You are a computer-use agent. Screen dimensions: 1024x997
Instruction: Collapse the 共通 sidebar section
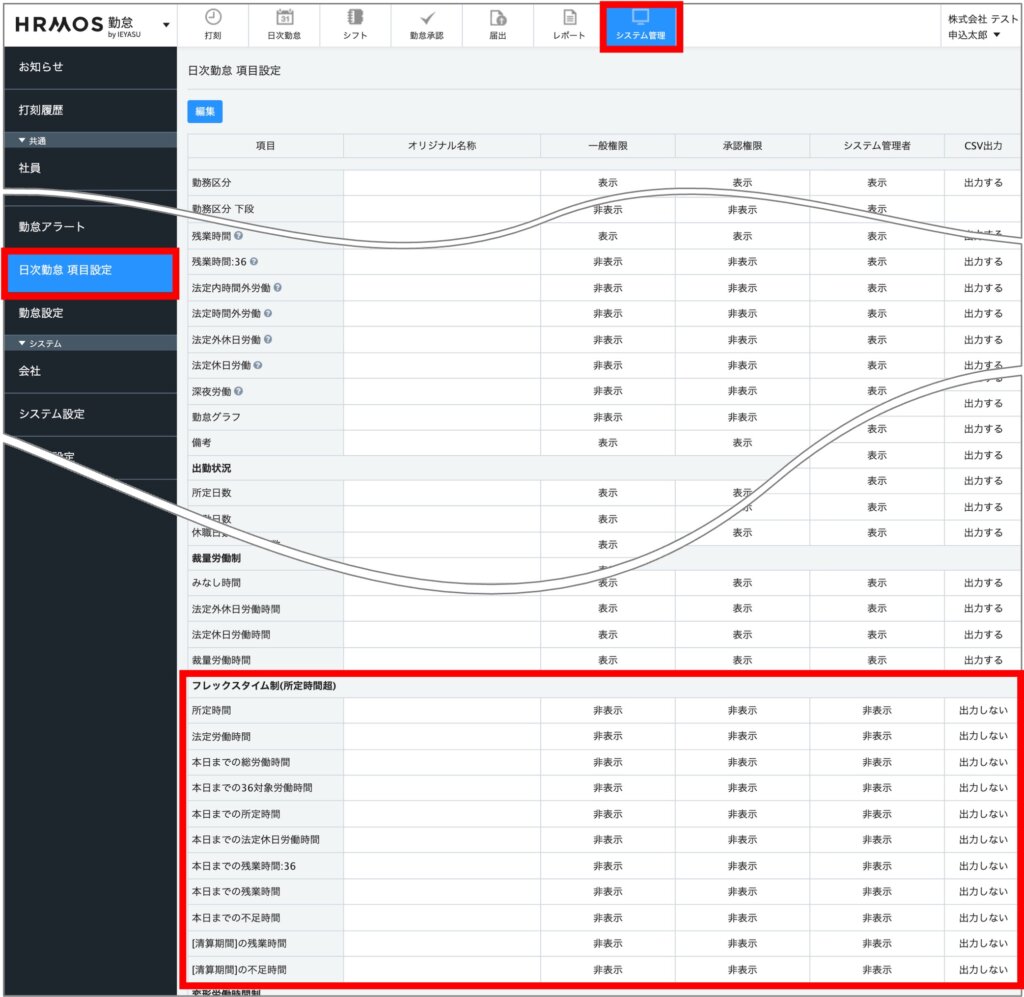[23, 140]
